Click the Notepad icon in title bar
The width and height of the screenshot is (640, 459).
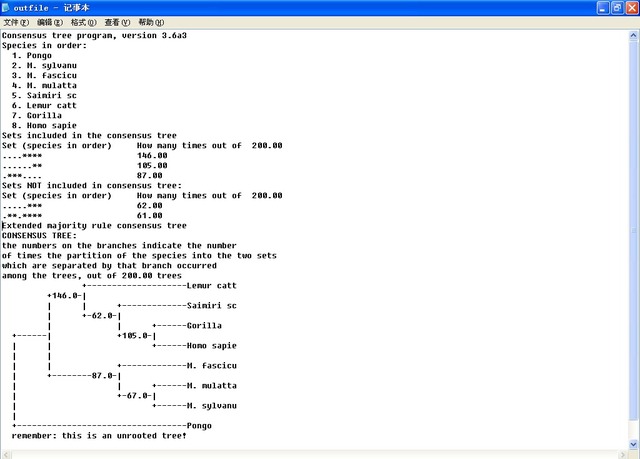(9, 7)
